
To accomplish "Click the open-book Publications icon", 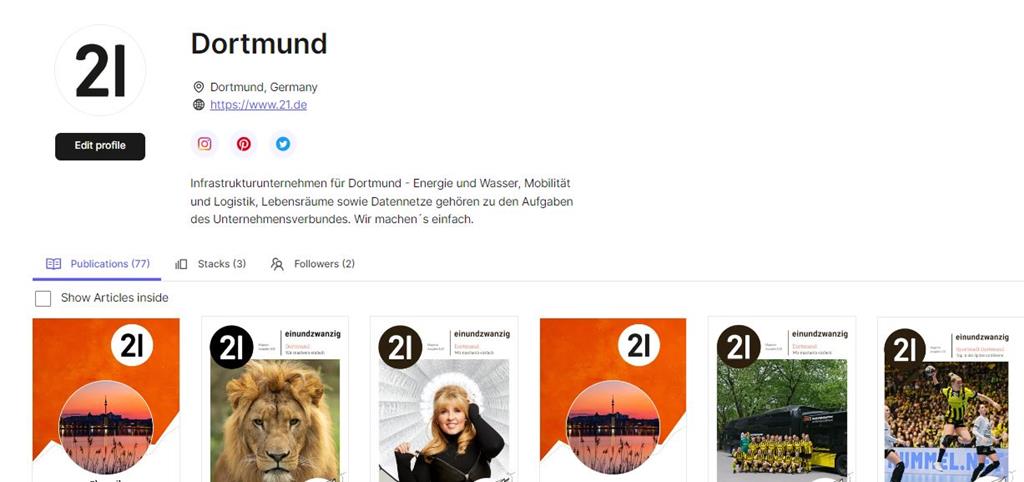I will tap(54, 264).
